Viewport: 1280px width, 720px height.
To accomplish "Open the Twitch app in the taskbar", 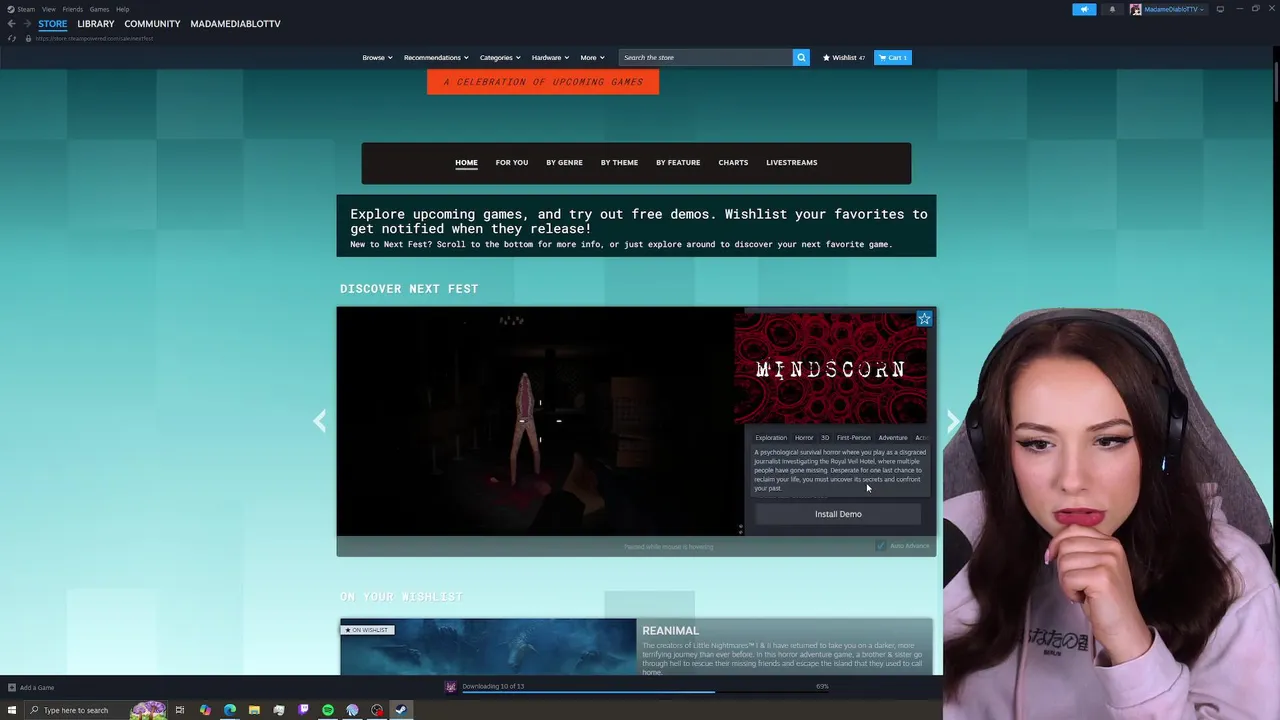I will [x=304, y=710].
